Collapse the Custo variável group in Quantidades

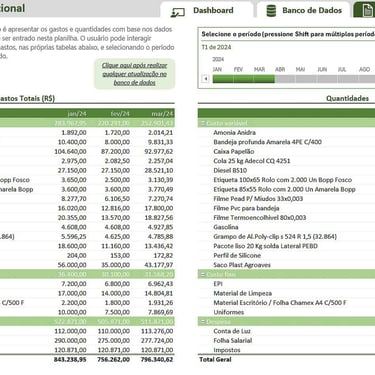[x=202, y=123]
